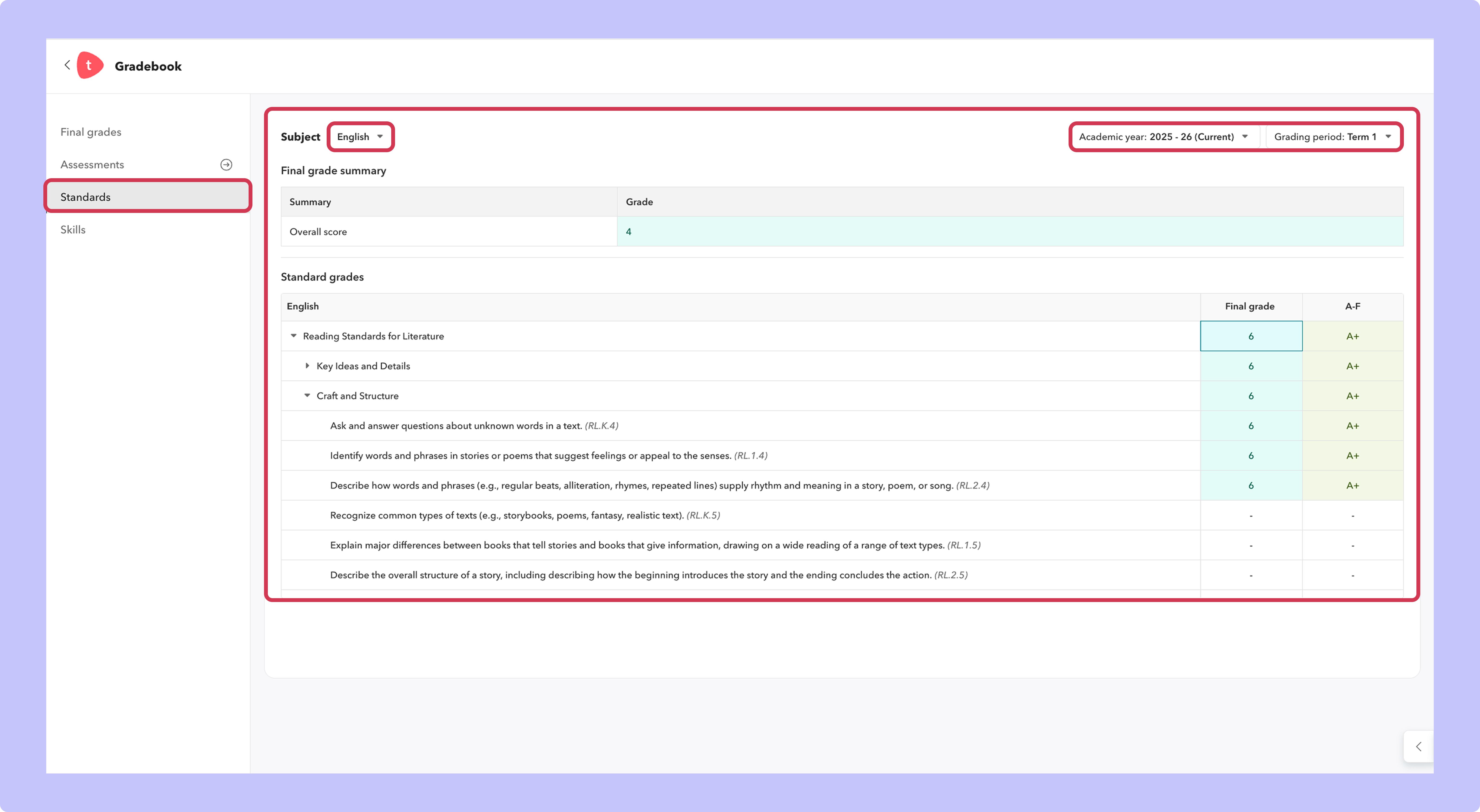Viewport: 1480px width, 812px height.
Task: Select empty Final grade cell for RL.2.5
Action: [x=1251, y=575]
